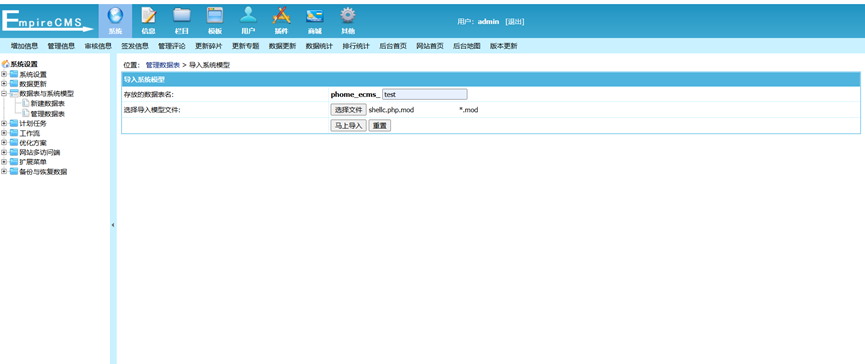Open 增加信息 in the shortcut bar
This screenshot has height=364, width=865.
coord(24,46)
